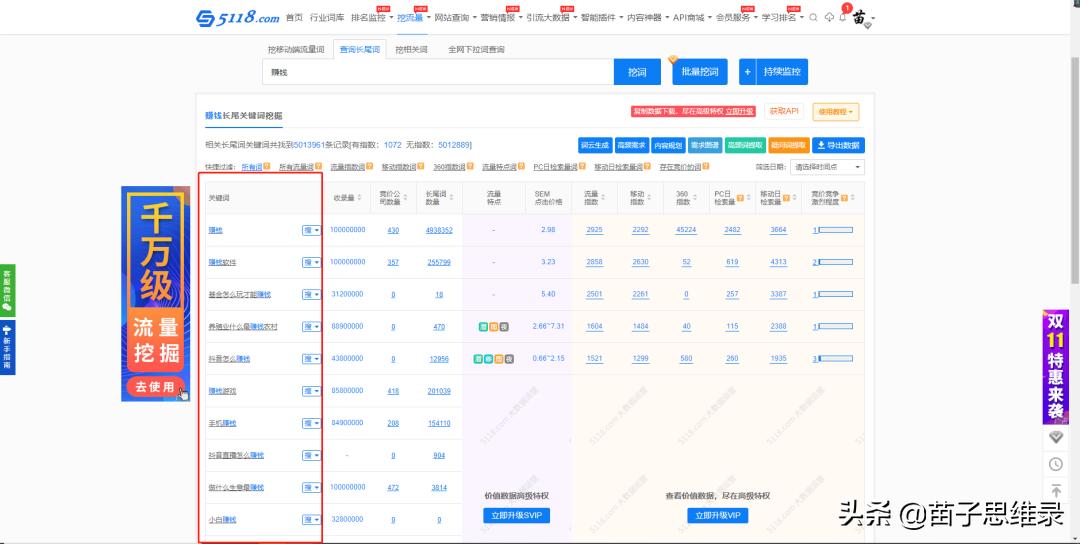Sort by 竞价公司数量 column arrows
Viewport: 1080px width, 544px height.
coord(406,198)
